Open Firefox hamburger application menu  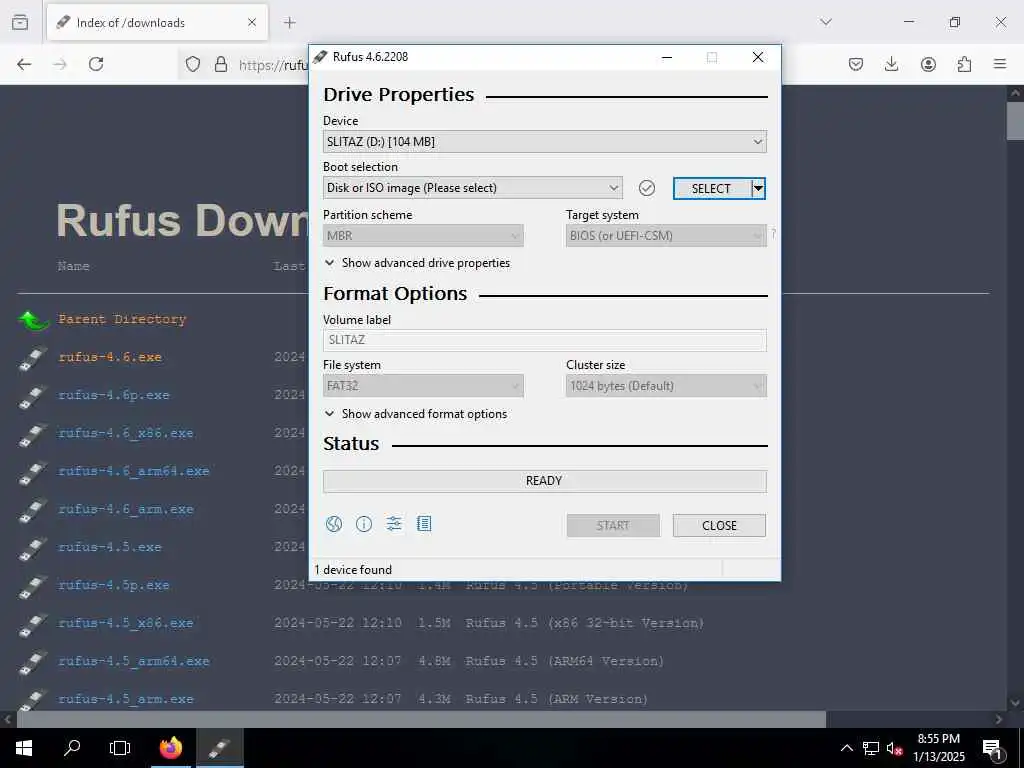1000,64
